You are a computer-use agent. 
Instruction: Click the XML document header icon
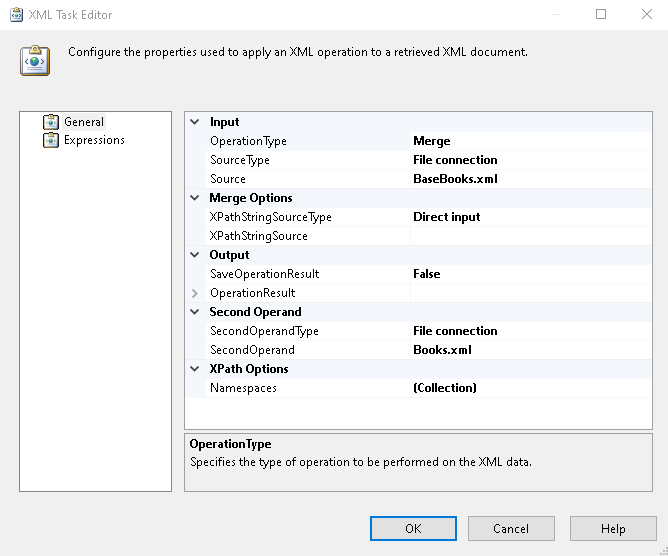pos(35,60)
